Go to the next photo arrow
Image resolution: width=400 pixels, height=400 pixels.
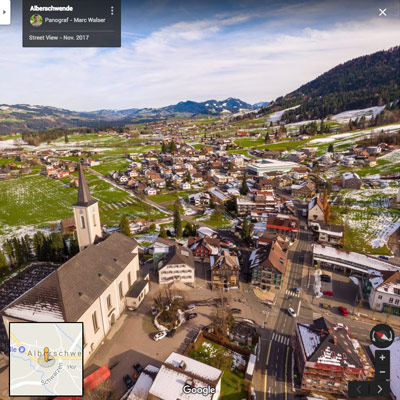click(380, 389)
